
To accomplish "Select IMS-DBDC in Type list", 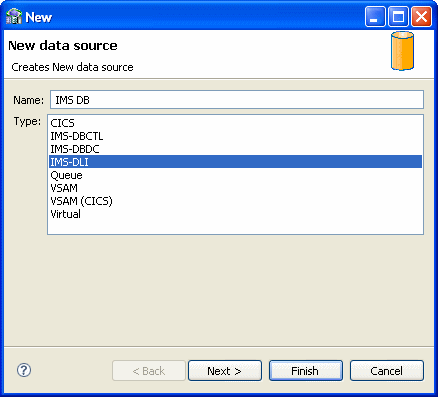I will pyautogui.click(x=235, y=149).
